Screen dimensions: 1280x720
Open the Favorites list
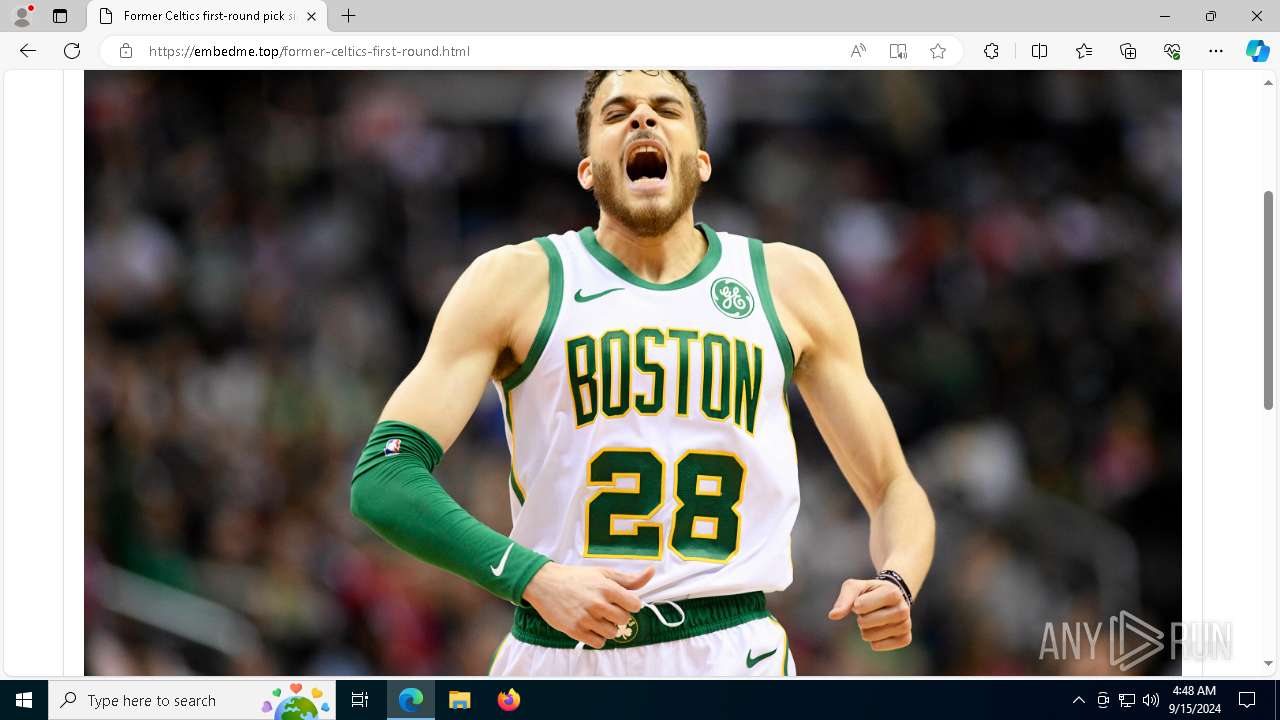click(x=1084, y=51)
